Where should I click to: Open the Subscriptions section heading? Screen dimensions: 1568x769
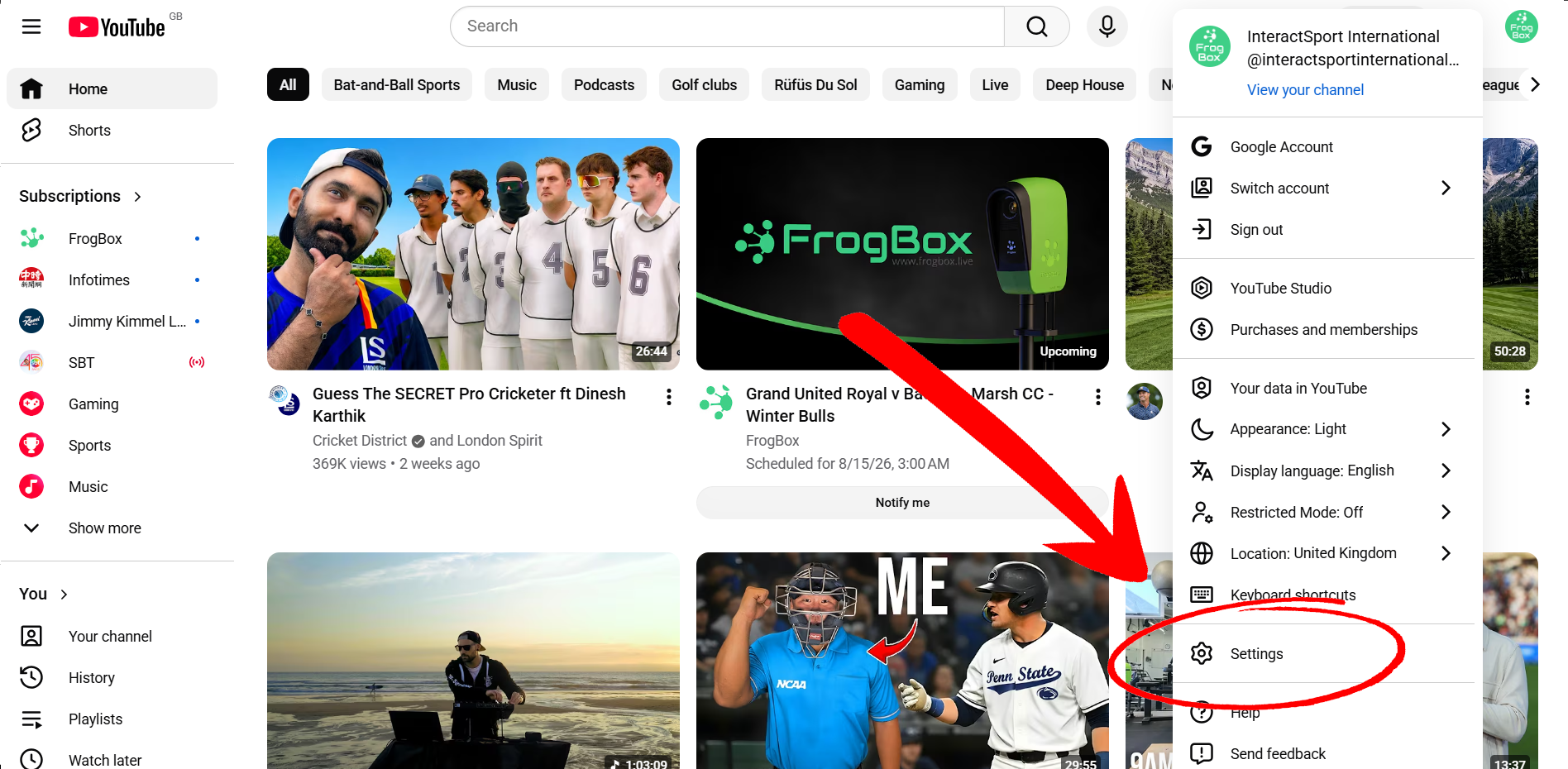pos(80,197)
